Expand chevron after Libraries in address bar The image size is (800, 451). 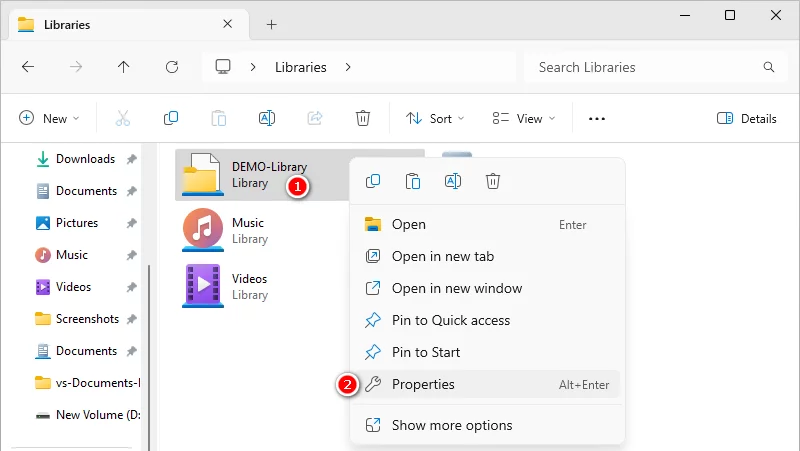click(x=348, y=67)
